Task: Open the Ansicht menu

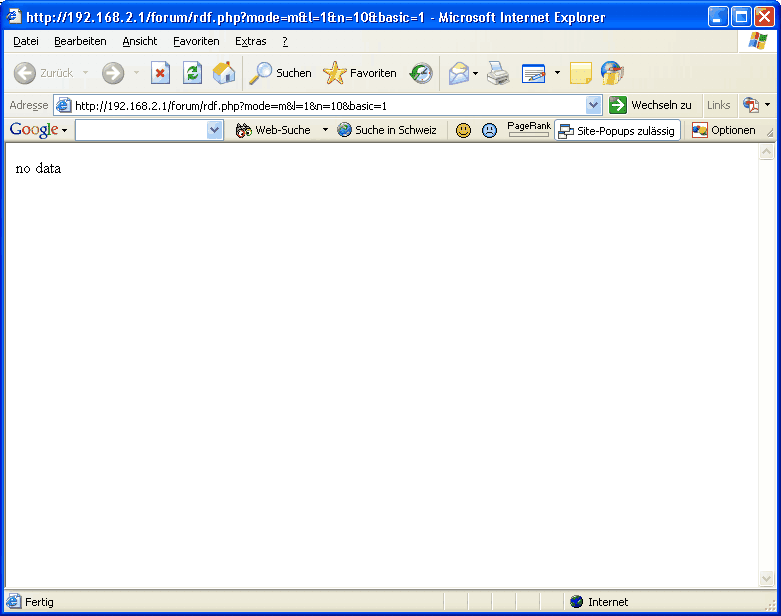Action: point(139,41)
